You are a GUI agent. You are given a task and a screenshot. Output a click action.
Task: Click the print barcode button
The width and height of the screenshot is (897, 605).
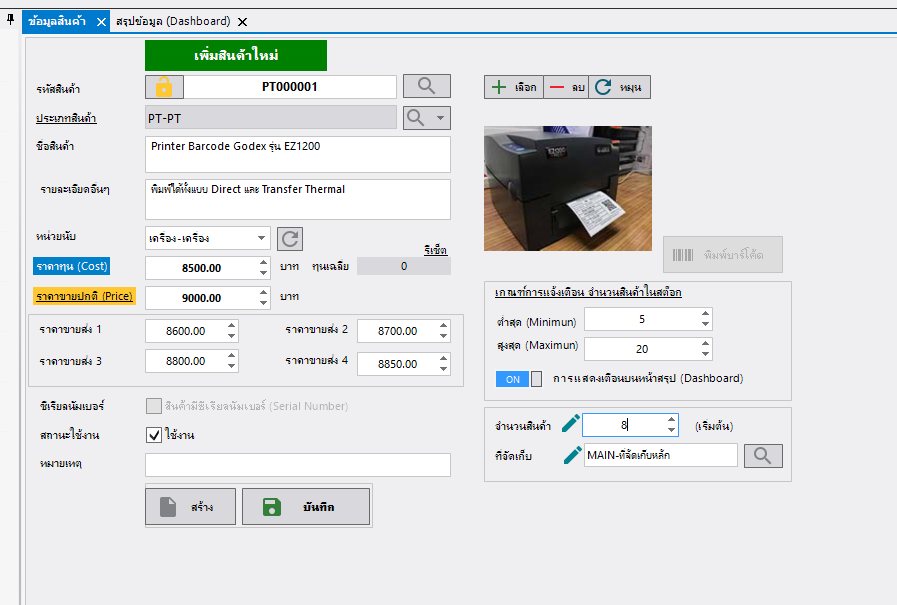(723, 254)
